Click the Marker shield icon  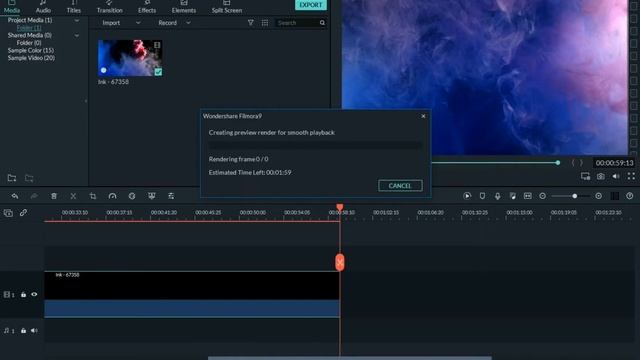click(x=482, y=196)
